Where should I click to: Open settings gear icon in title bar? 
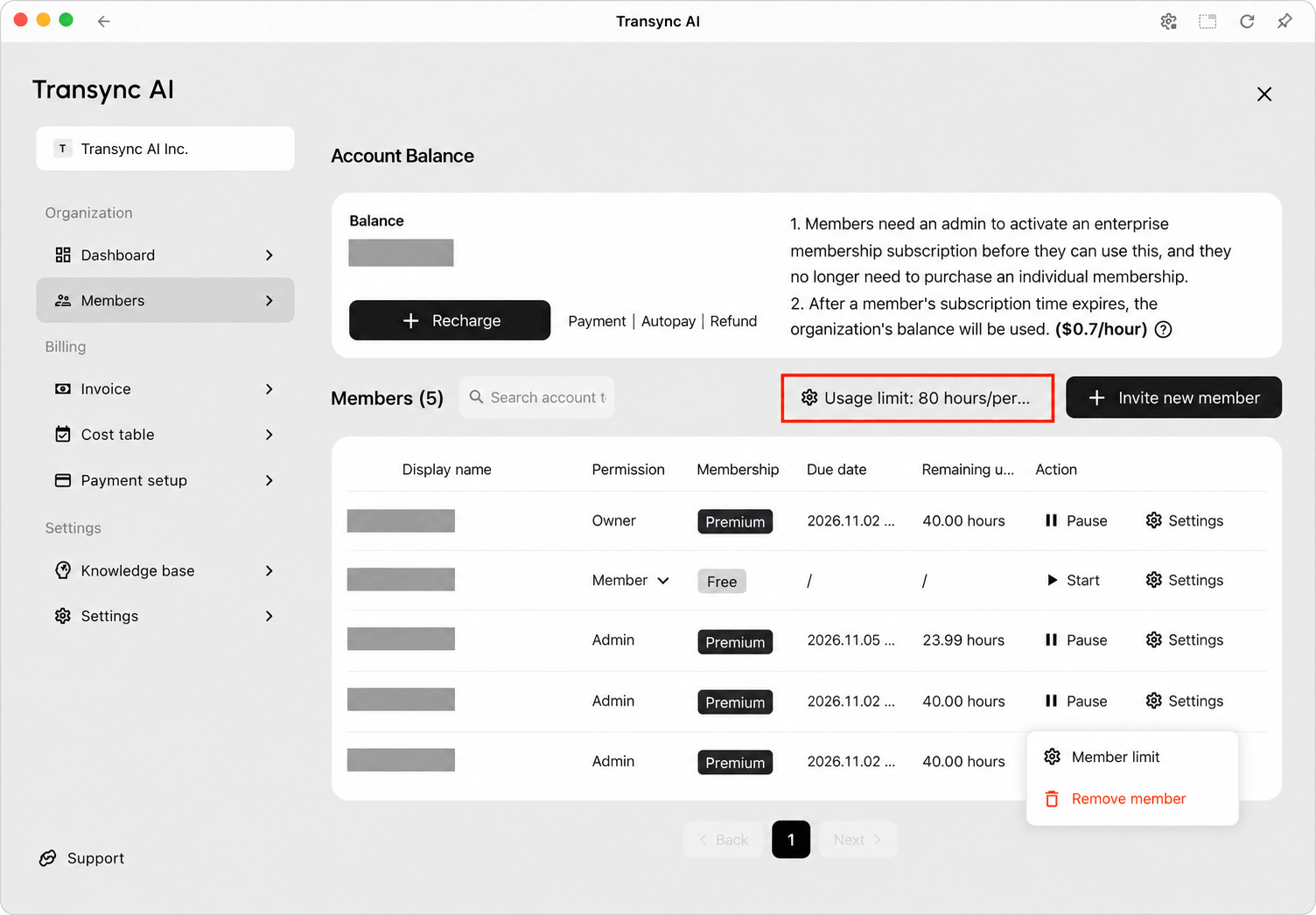1168,21
